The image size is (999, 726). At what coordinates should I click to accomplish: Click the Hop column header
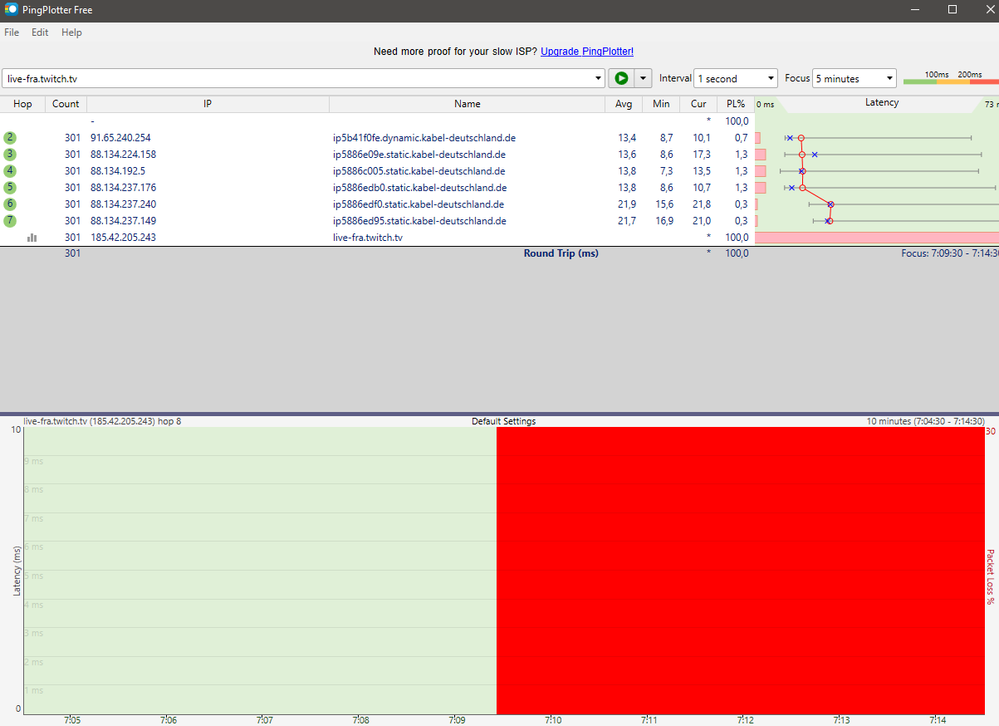pos(22,104)
